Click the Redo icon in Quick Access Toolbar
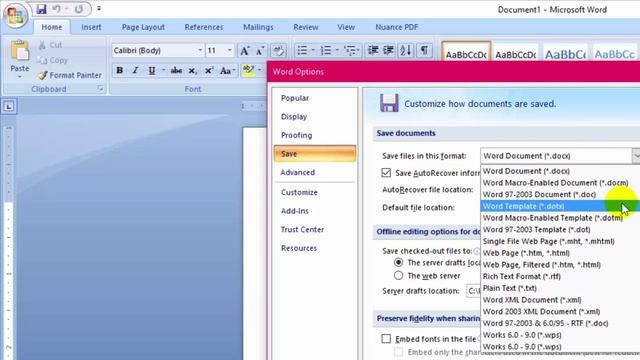The width and height of the screenshot is (640, 360). point(79,9)
